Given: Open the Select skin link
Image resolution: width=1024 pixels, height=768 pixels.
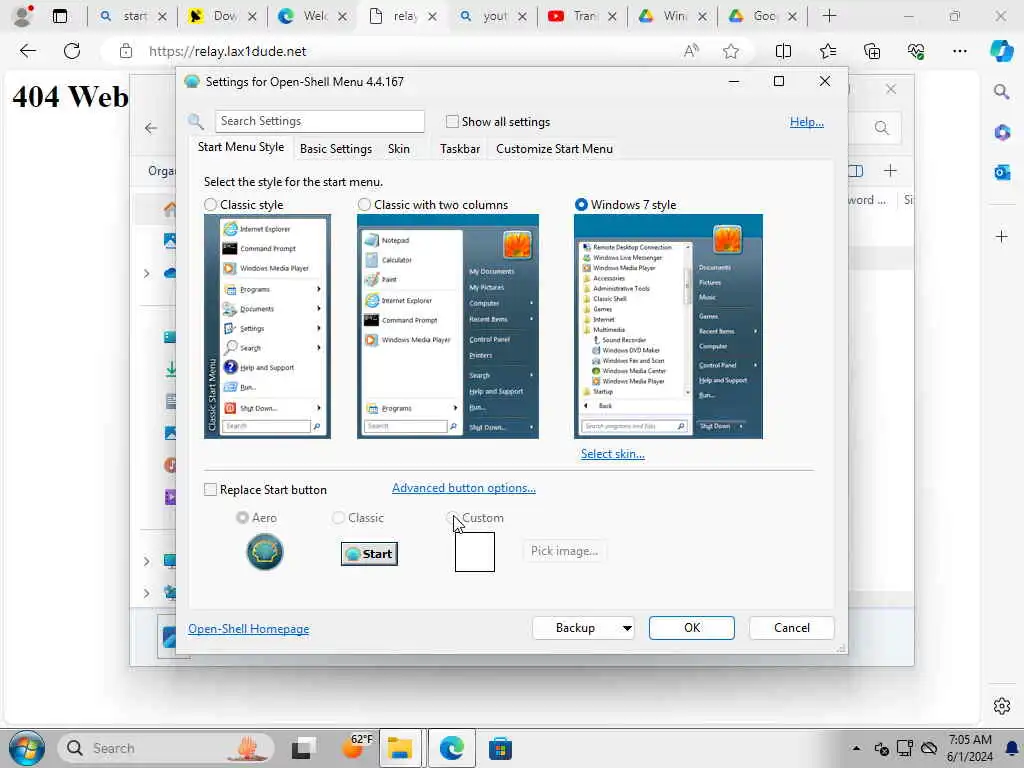Looking at the screenshot, I should click(613, 454).
